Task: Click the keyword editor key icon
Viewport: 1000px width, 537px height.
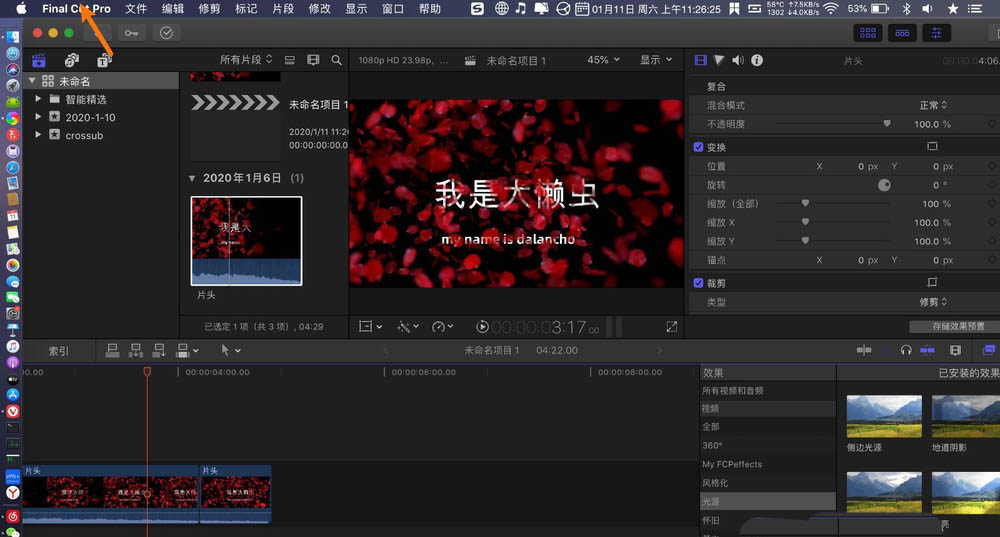Action: (x=131, y=33)
